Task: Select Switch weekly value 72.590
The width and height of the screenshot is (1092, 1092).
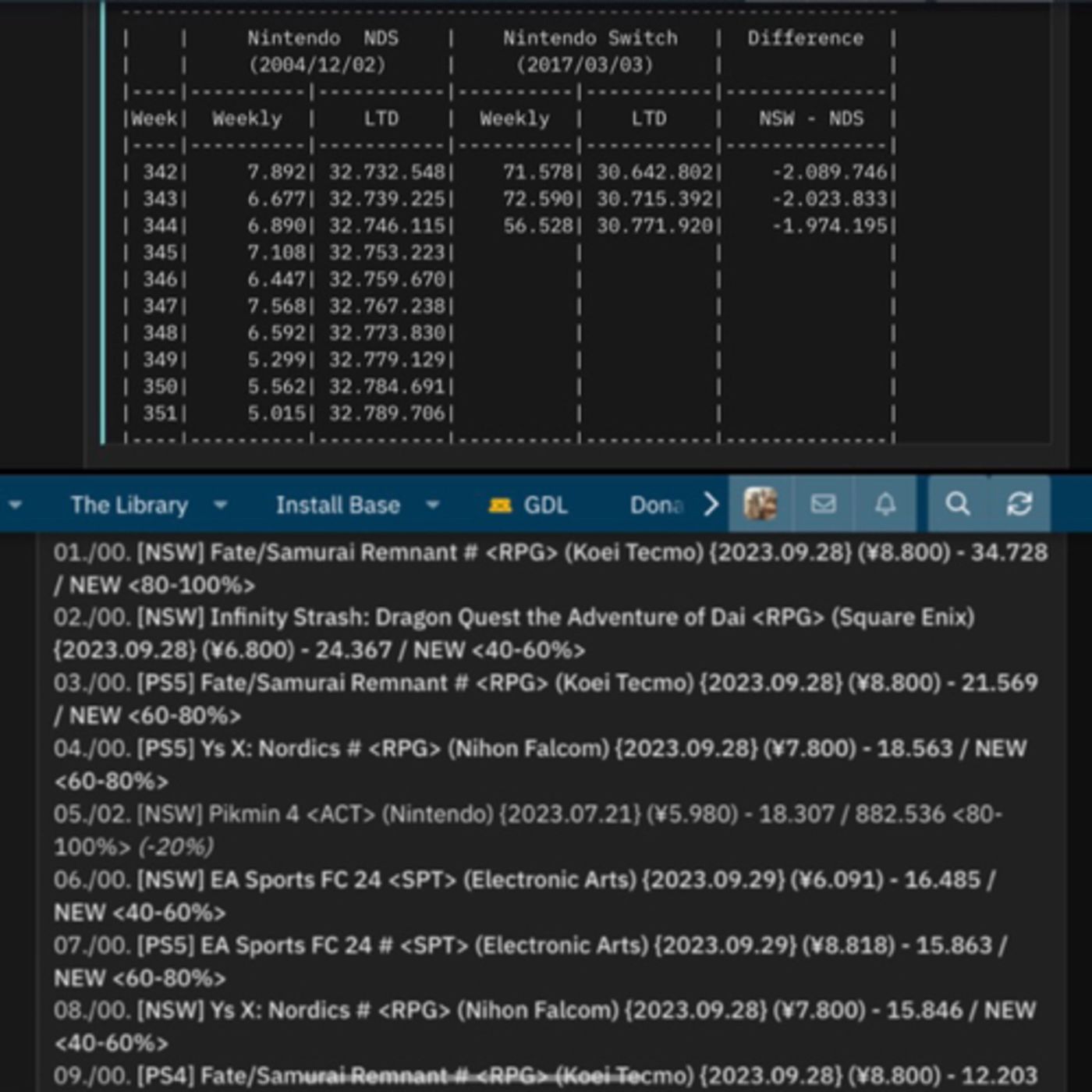Action: pyautogui.click(x=538, y=199)
